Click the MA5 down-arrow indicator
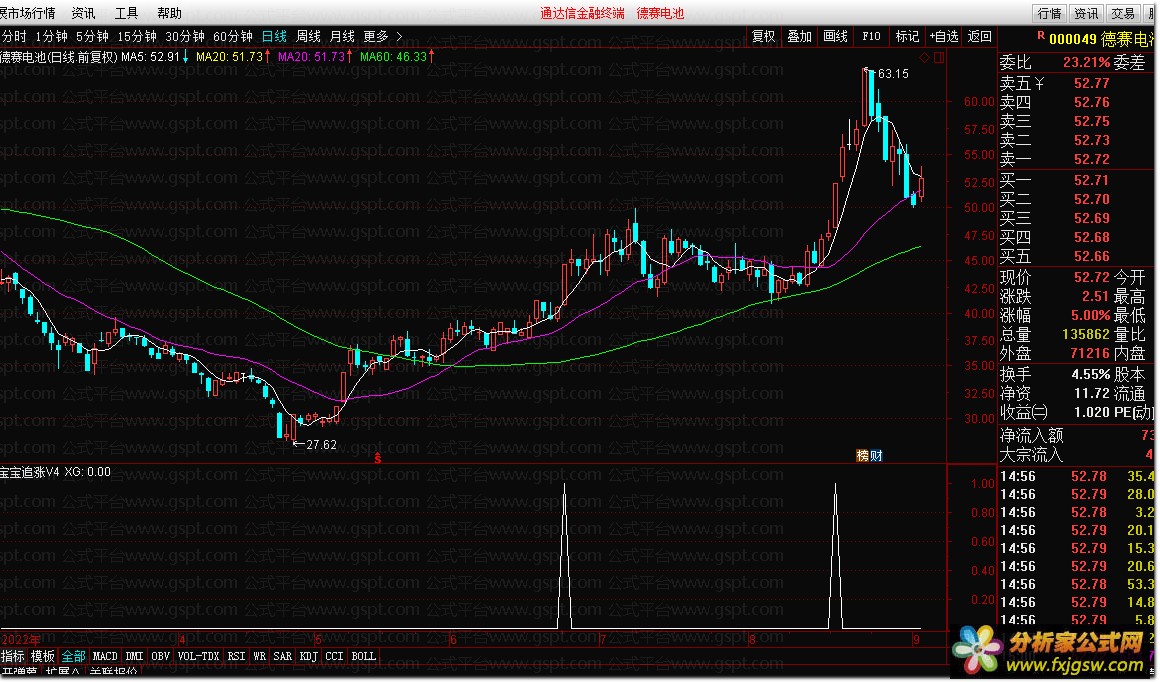The height and width of the screenshot is (682, 1160). pyautogui.click(x=185, y=56)
